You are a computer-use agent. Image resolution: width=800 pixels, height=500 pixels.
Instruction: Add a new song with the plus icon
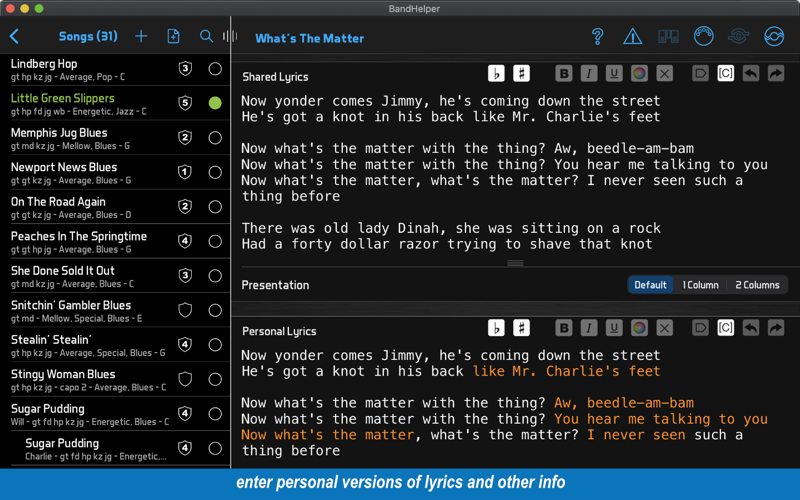click(x=141, y=36)
